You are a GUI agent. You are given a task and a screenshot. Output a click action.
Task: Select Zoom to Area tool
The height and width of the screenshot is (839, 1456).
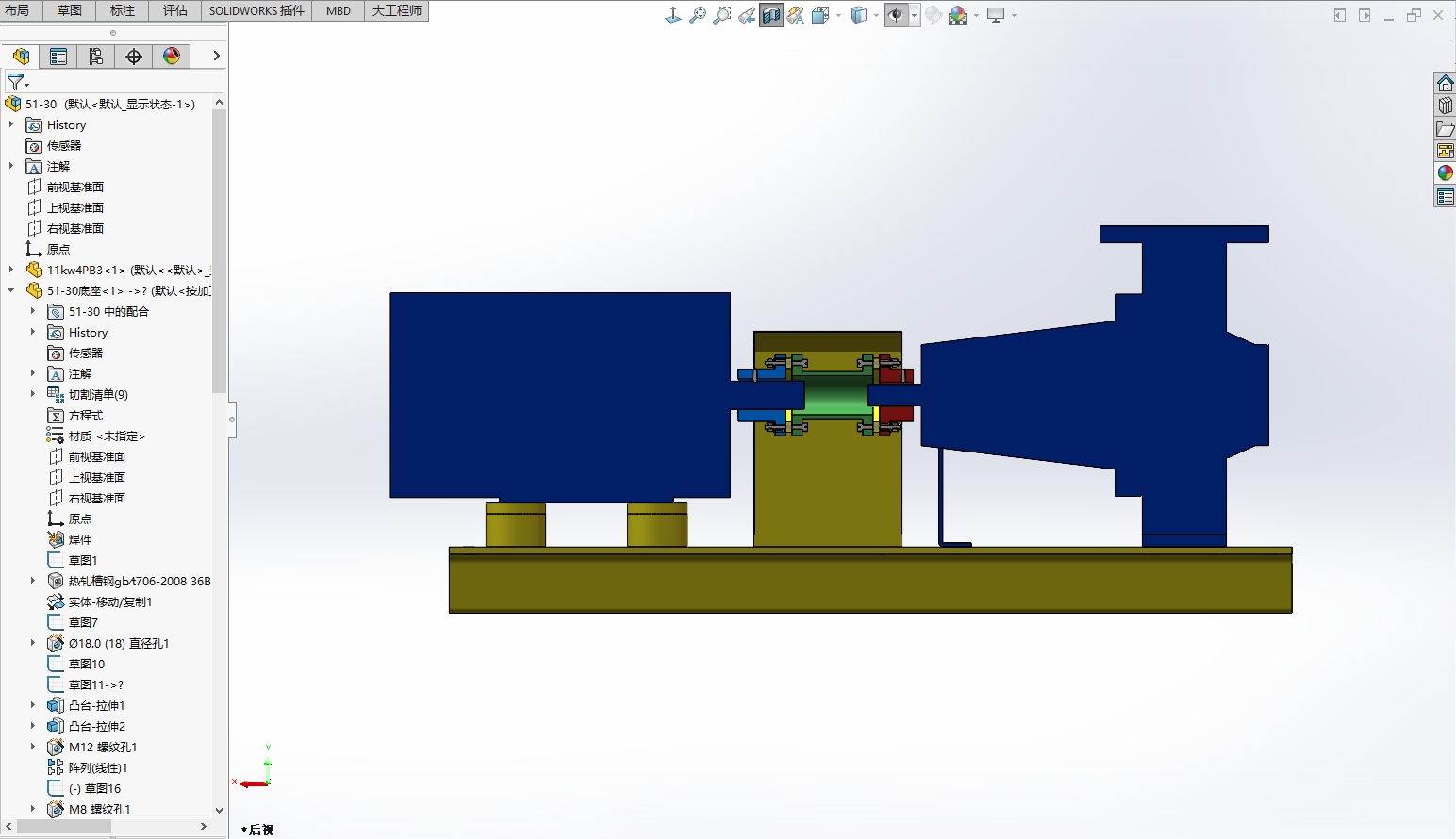(x=722, y=15)
